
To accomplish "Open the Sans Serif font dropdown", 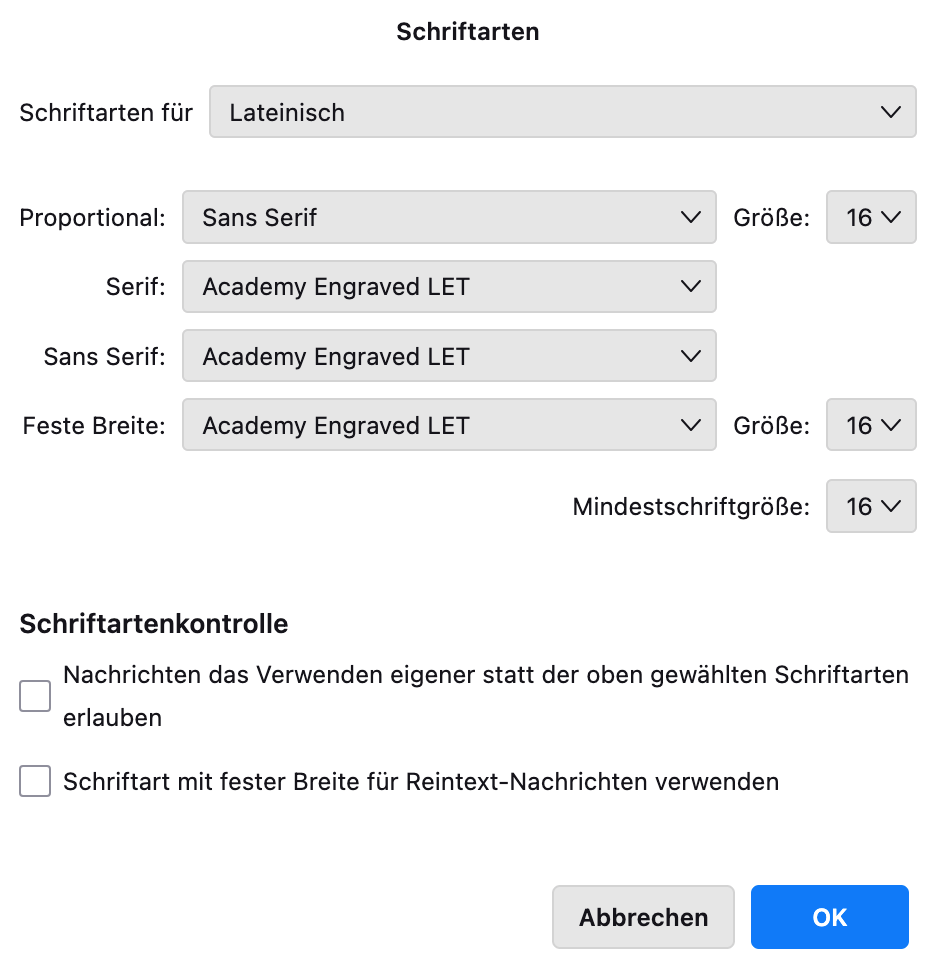I will point(449,357).
